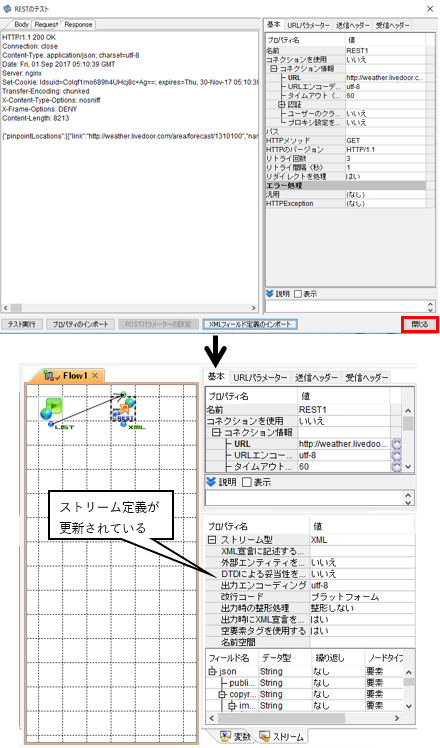Switch to the Response tab
This screenshot has width=440, height=748.
(x=78, y=24)
